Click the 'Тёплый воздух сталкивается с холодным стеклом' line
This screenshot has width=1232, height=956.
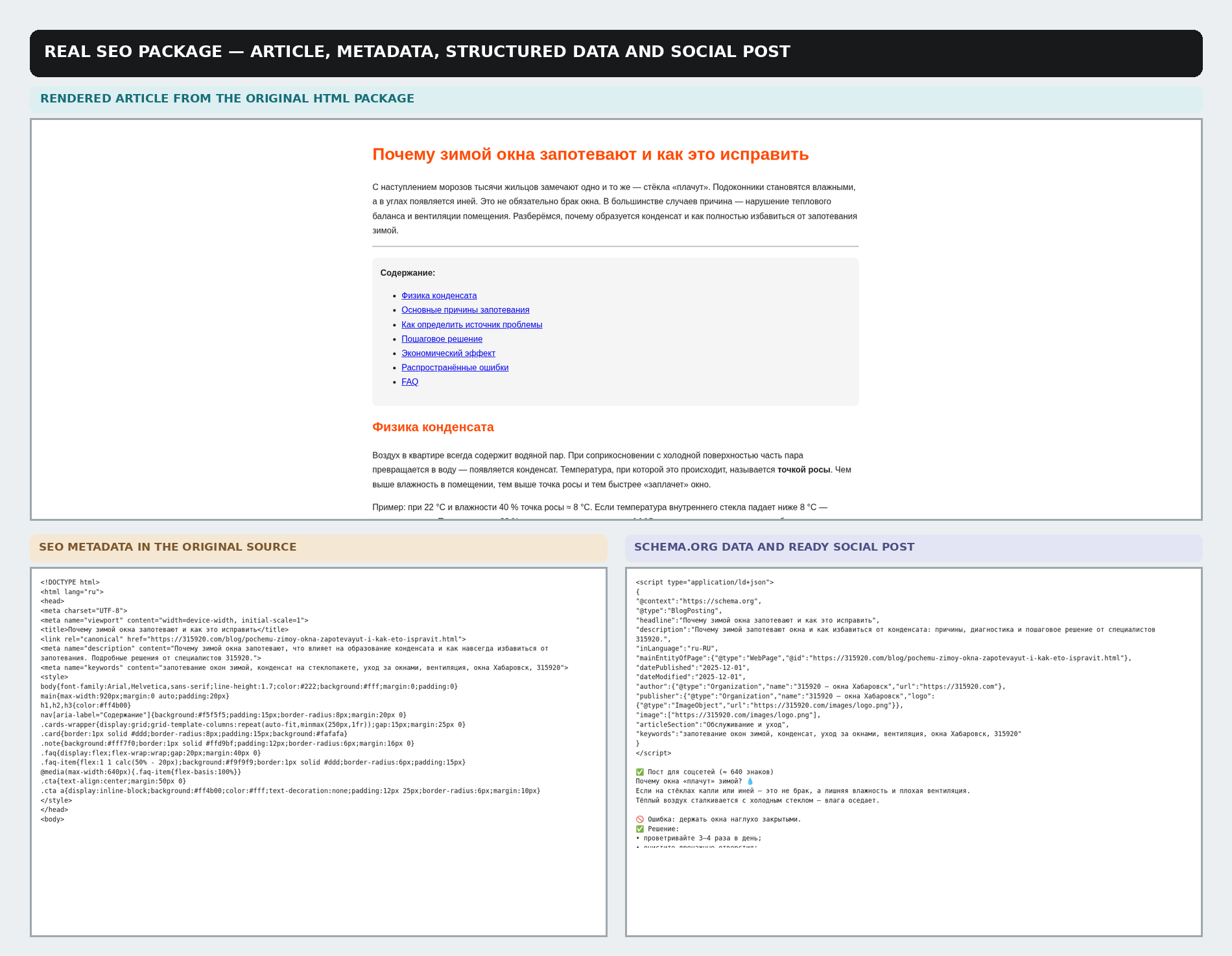tap(758, 800)
